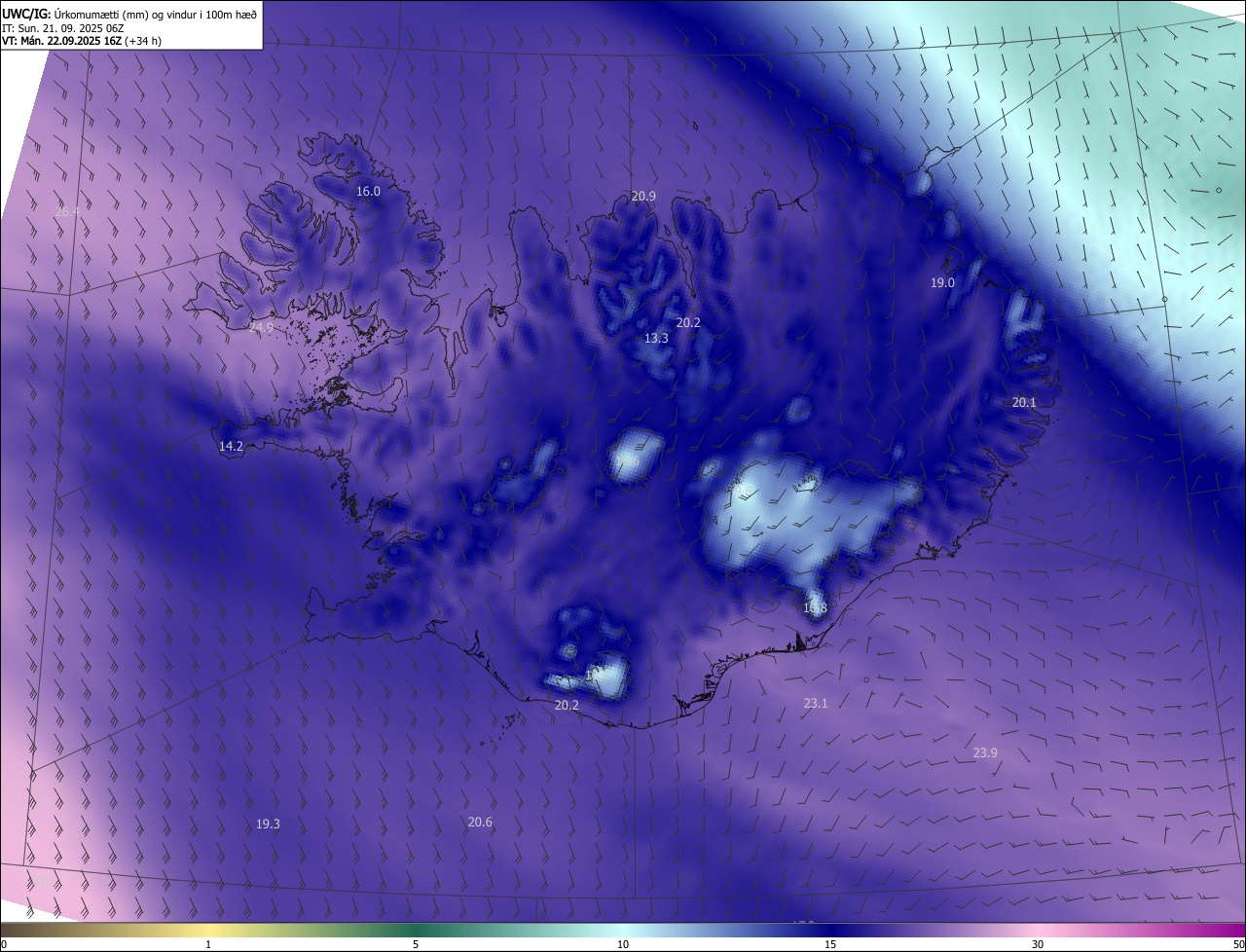Click the colorbar tick label 30
The width and height of the screenshot is (1246, 952).
point(1038,945)
